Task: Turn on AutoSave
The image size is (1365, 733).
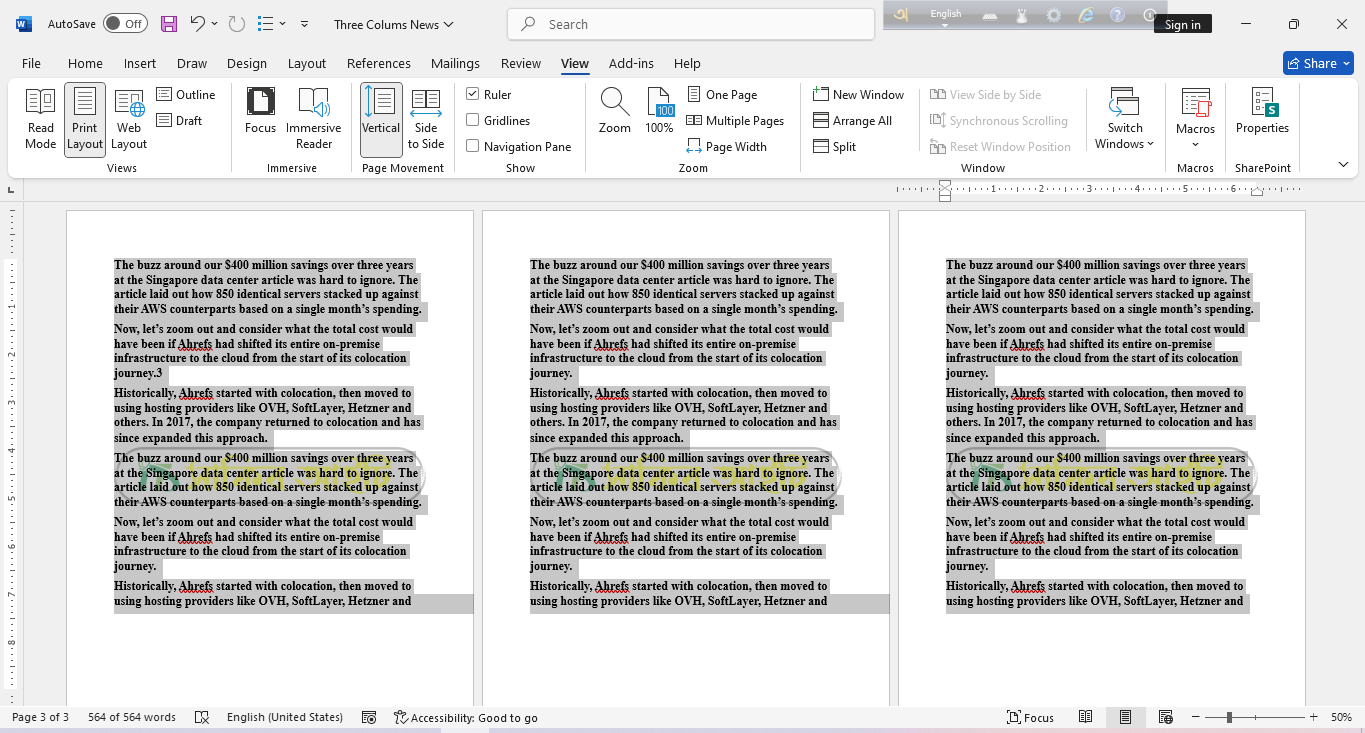Action: 125,23
